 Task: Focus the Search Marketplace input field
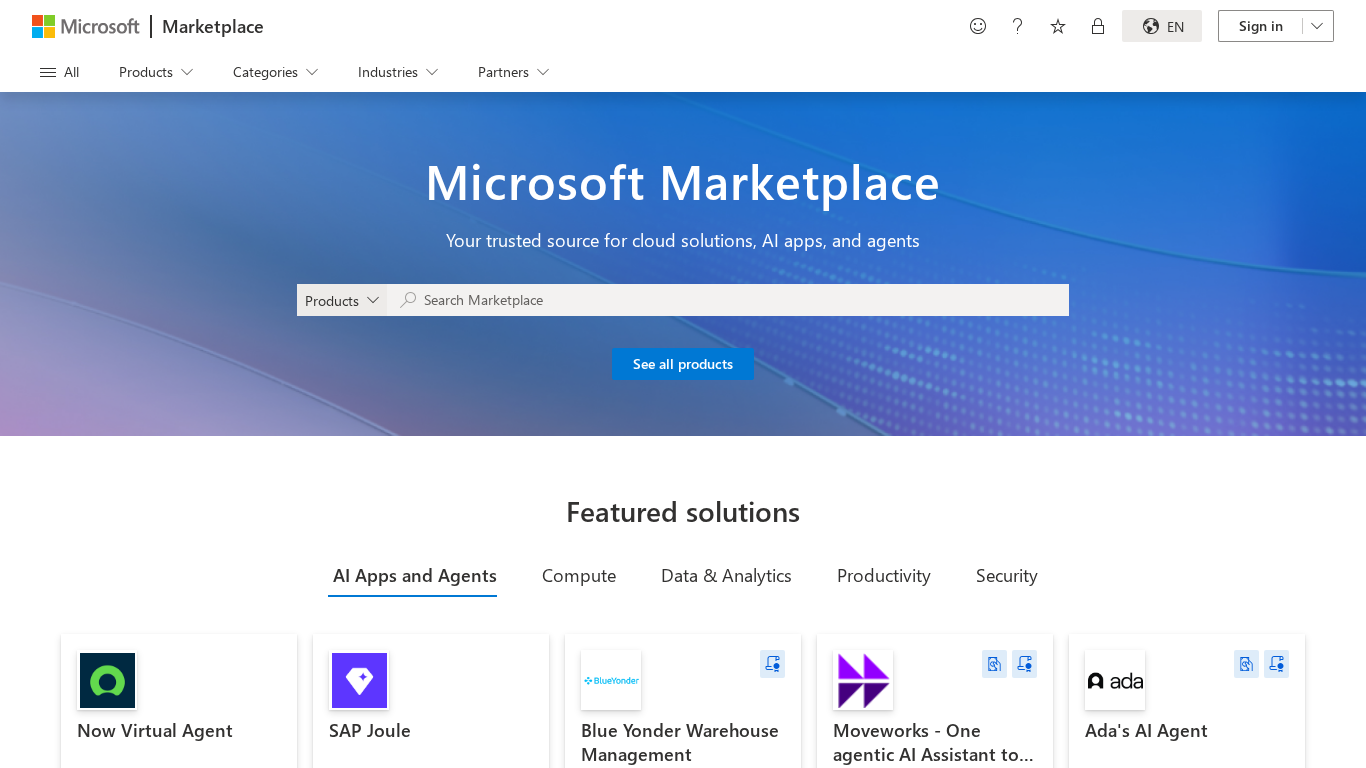pos(728,300)
